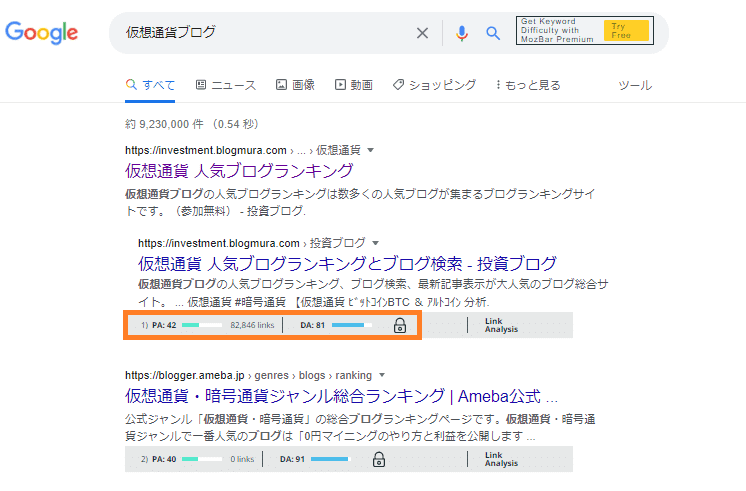Click the PA: 40 progress bar

click(202, 459)
